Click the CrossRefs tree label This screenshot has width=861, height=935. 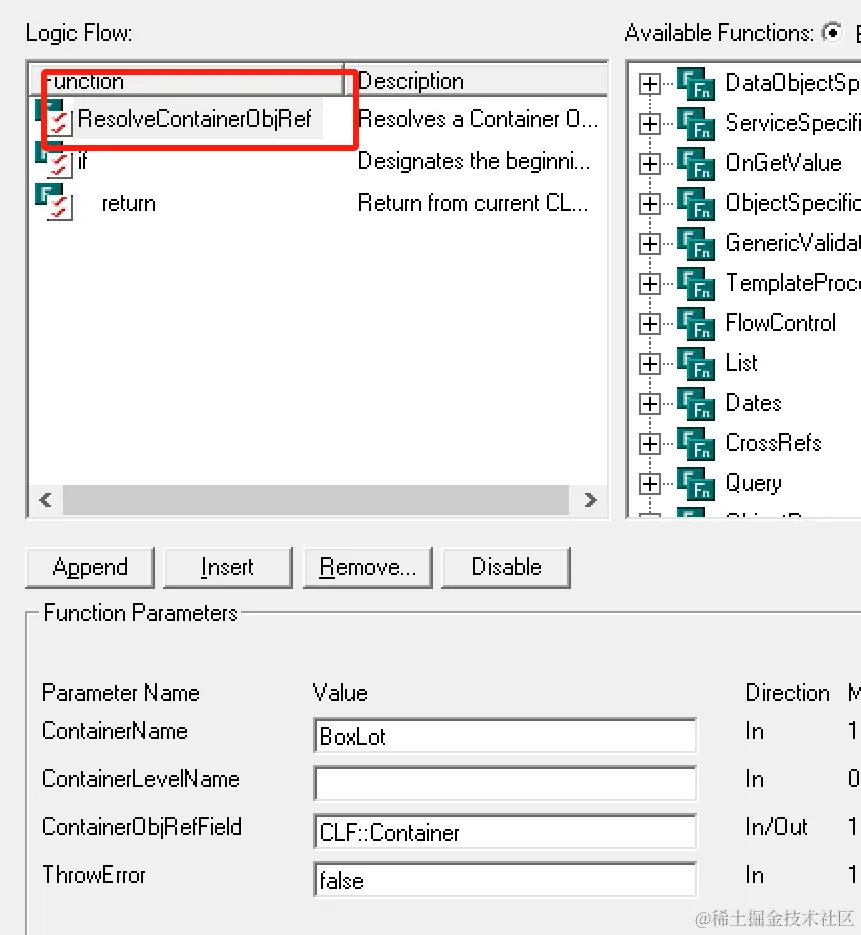(x=773, y=443)
